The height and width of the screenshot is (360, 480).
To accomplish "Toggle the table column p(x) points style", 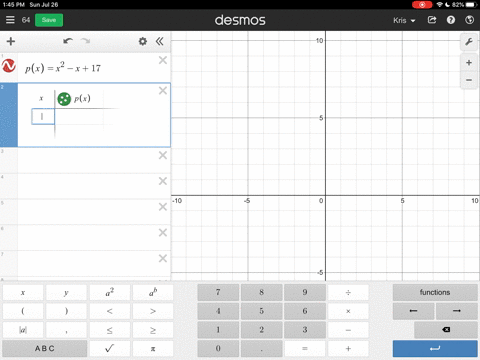I will [64, 99].
